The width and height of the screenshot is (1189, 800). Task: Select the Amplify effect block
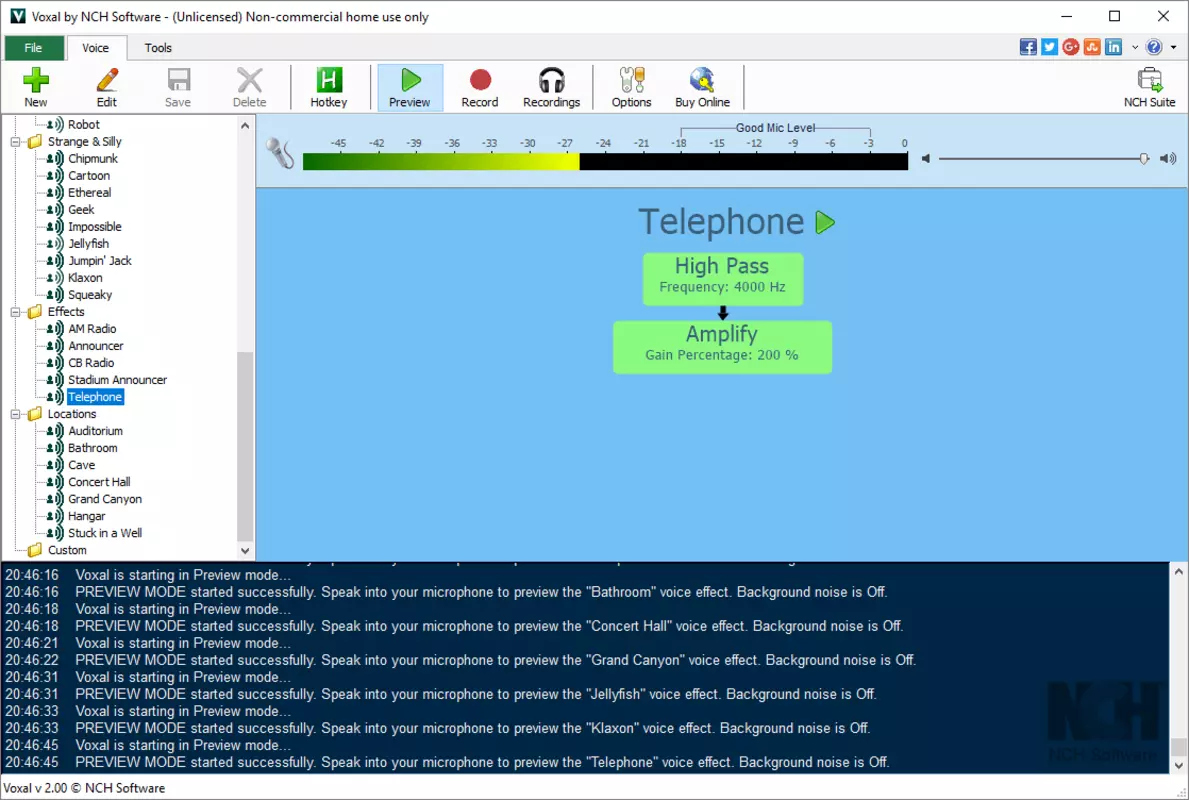[722, 347]
